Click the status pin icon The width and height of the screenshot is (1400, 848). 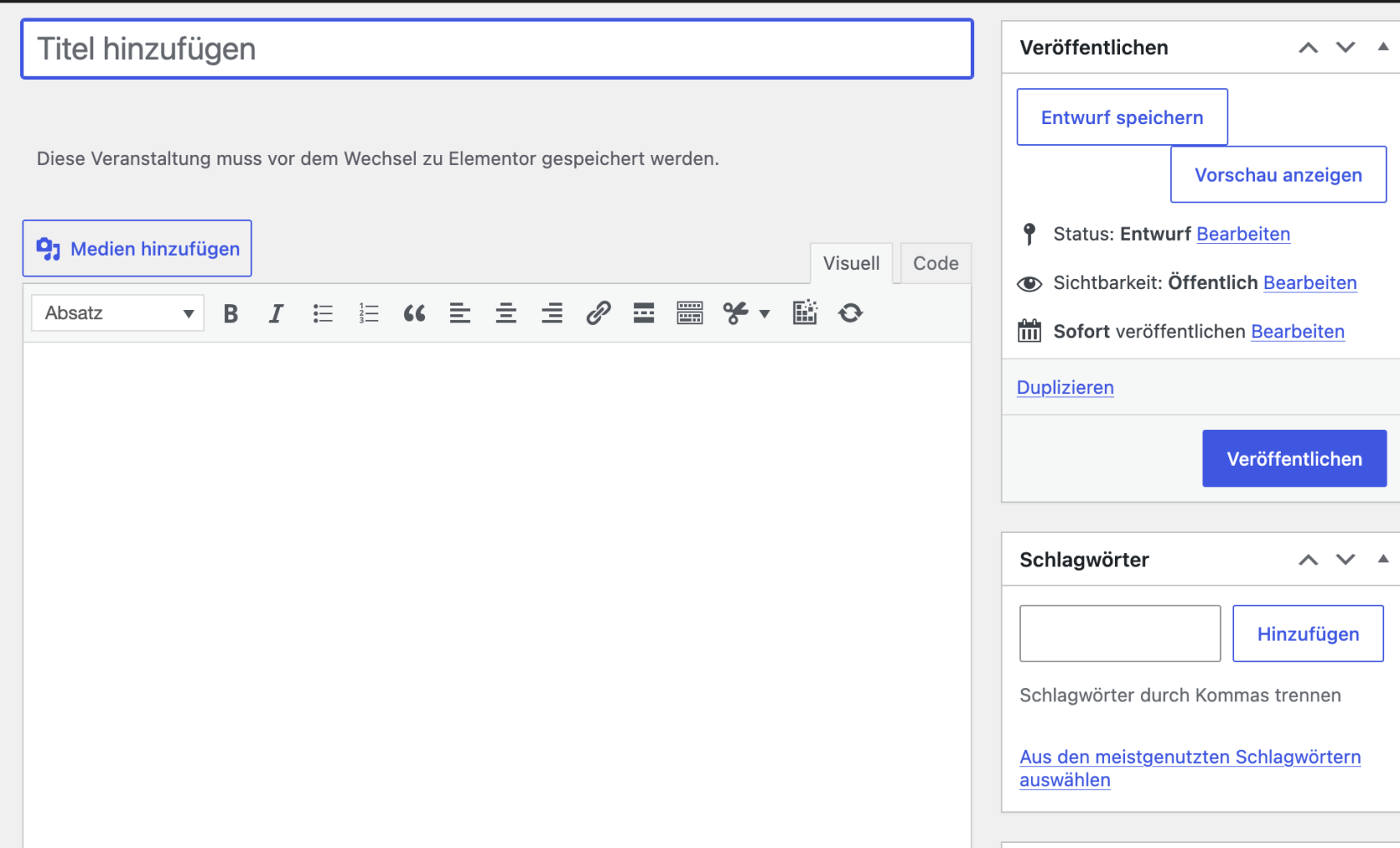(x=1029, y=234)
